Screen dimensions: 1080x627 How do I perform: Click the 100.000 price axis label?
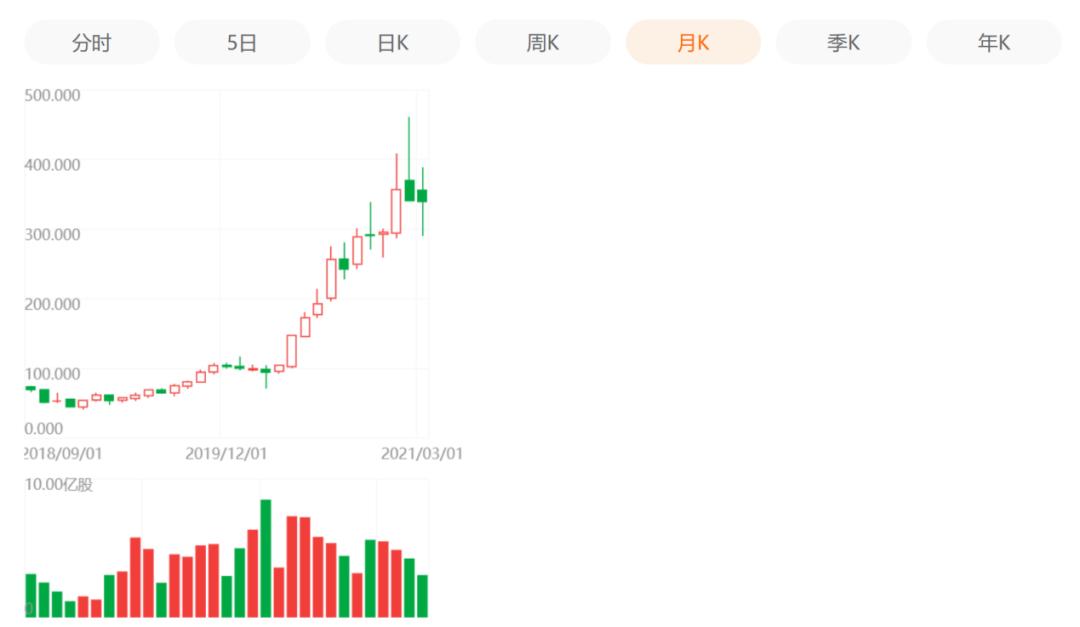point(52,373)
